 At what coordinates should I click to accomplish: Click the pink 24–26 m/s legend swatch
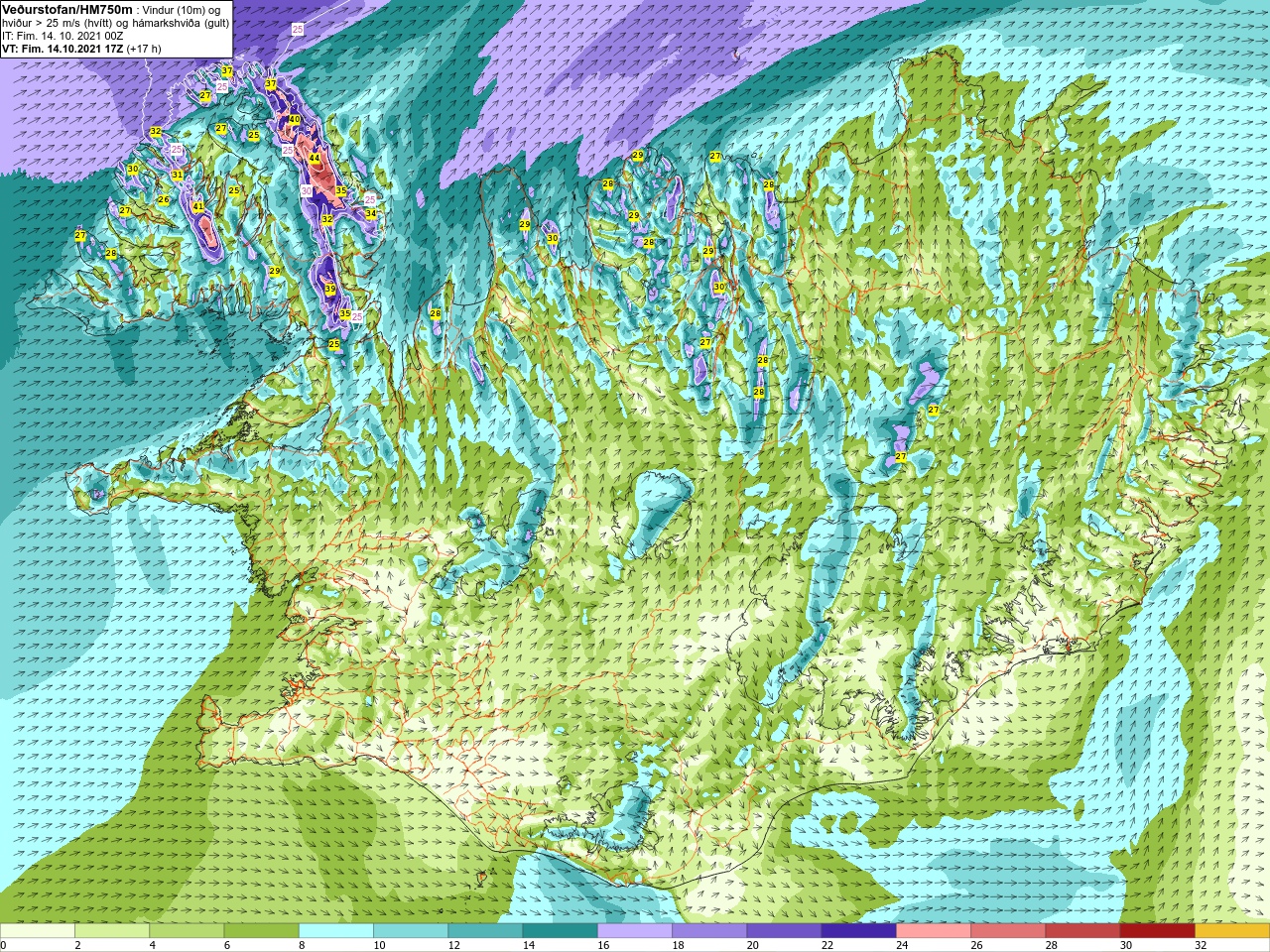[934, 931]
